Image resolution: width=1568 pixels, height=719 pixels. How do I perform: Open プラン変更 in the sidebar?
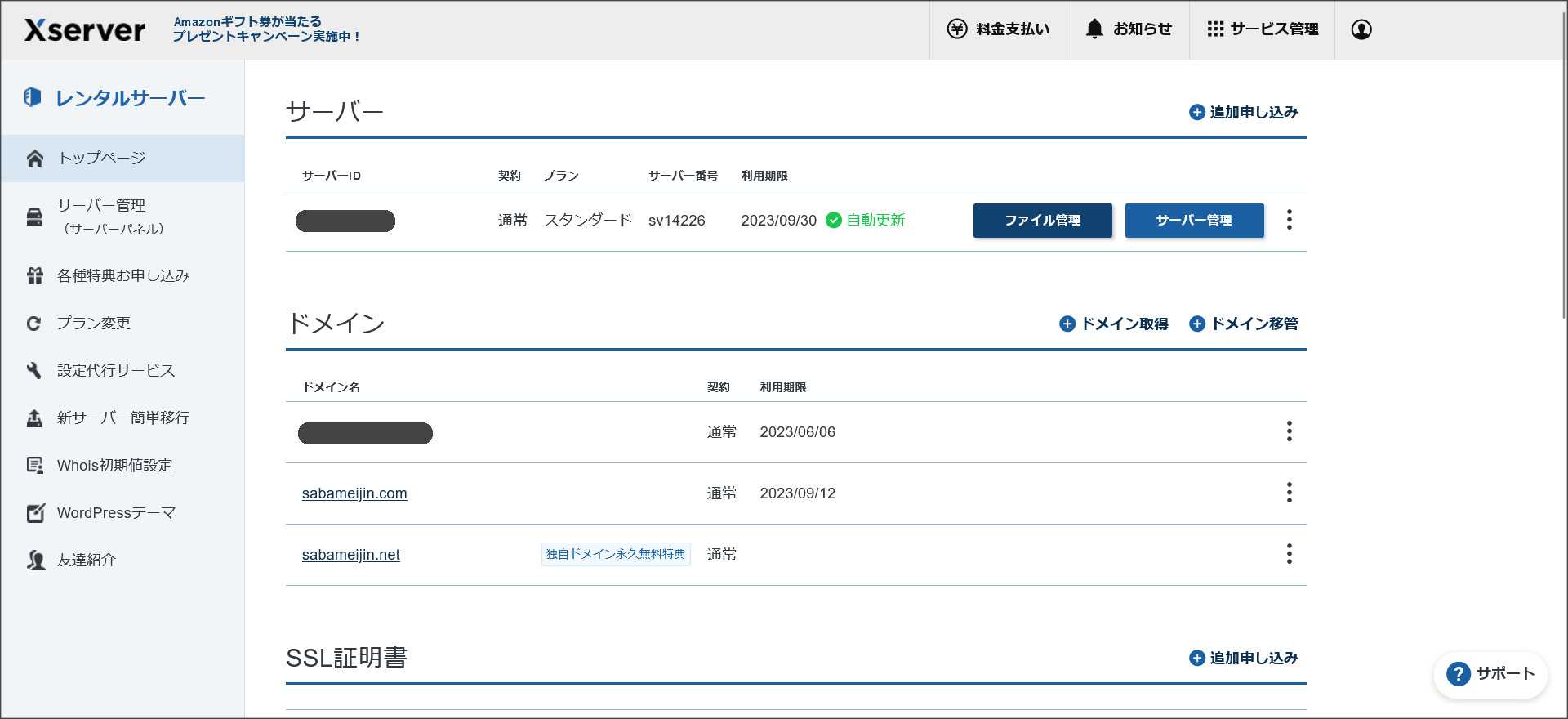coord(94,324)
